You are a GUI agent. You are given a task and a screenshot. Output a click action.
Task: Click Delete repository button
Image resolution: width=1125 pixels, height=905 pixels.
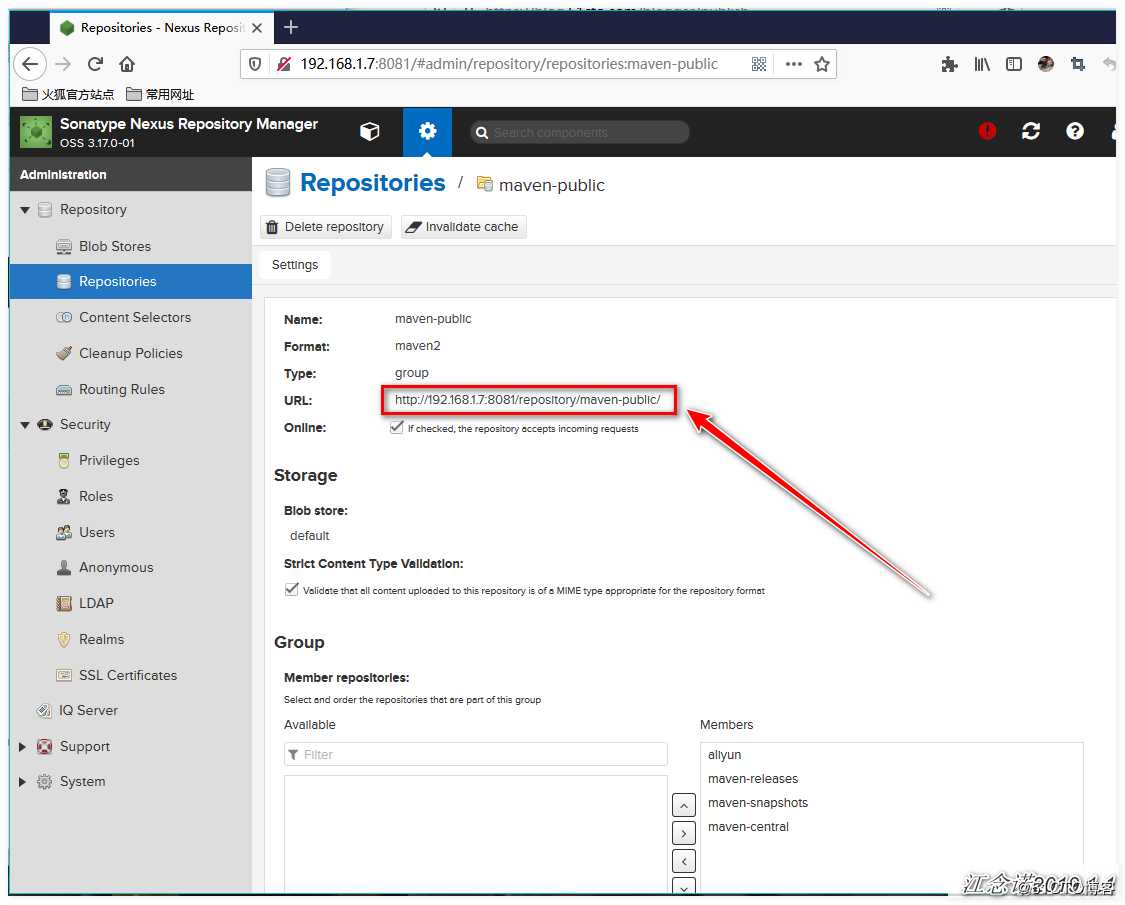tap(326, 227)
